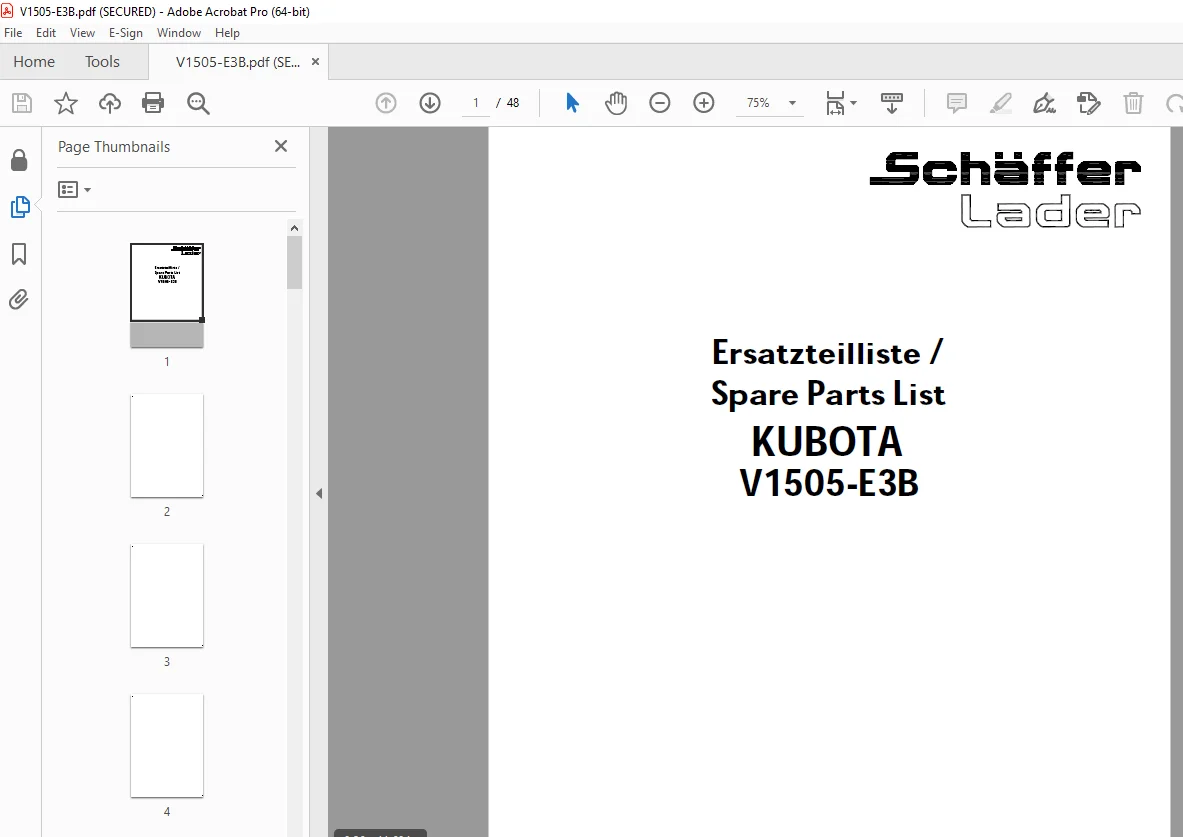The image size is (1183, 837).
Task: Select the V1505-E3B.pdf document tab
Action: tap(238, 62)
